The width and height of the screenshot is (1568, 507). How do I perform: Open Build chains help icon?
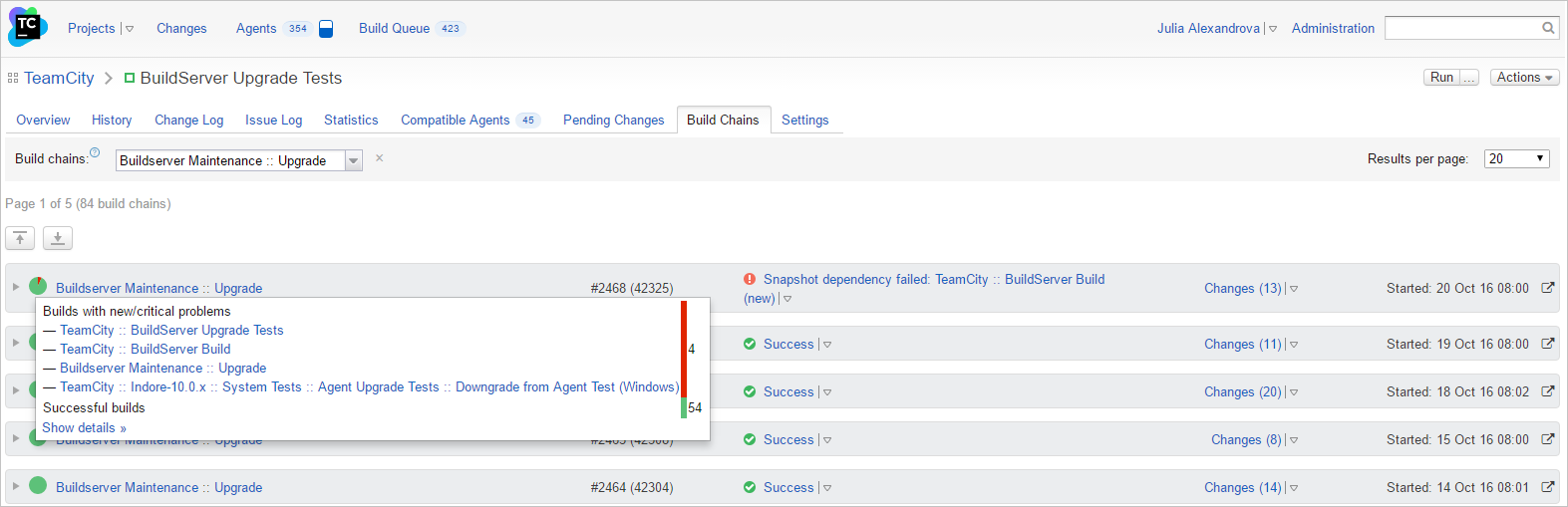point(95,152)
